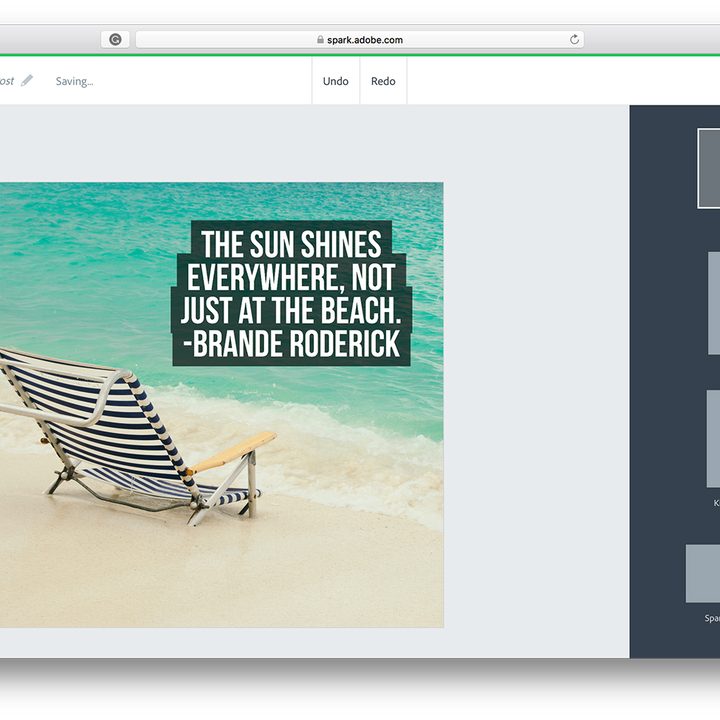Click the Saving... status text
The height and width of the screenshot is (720, 720).
coord(74,81)
